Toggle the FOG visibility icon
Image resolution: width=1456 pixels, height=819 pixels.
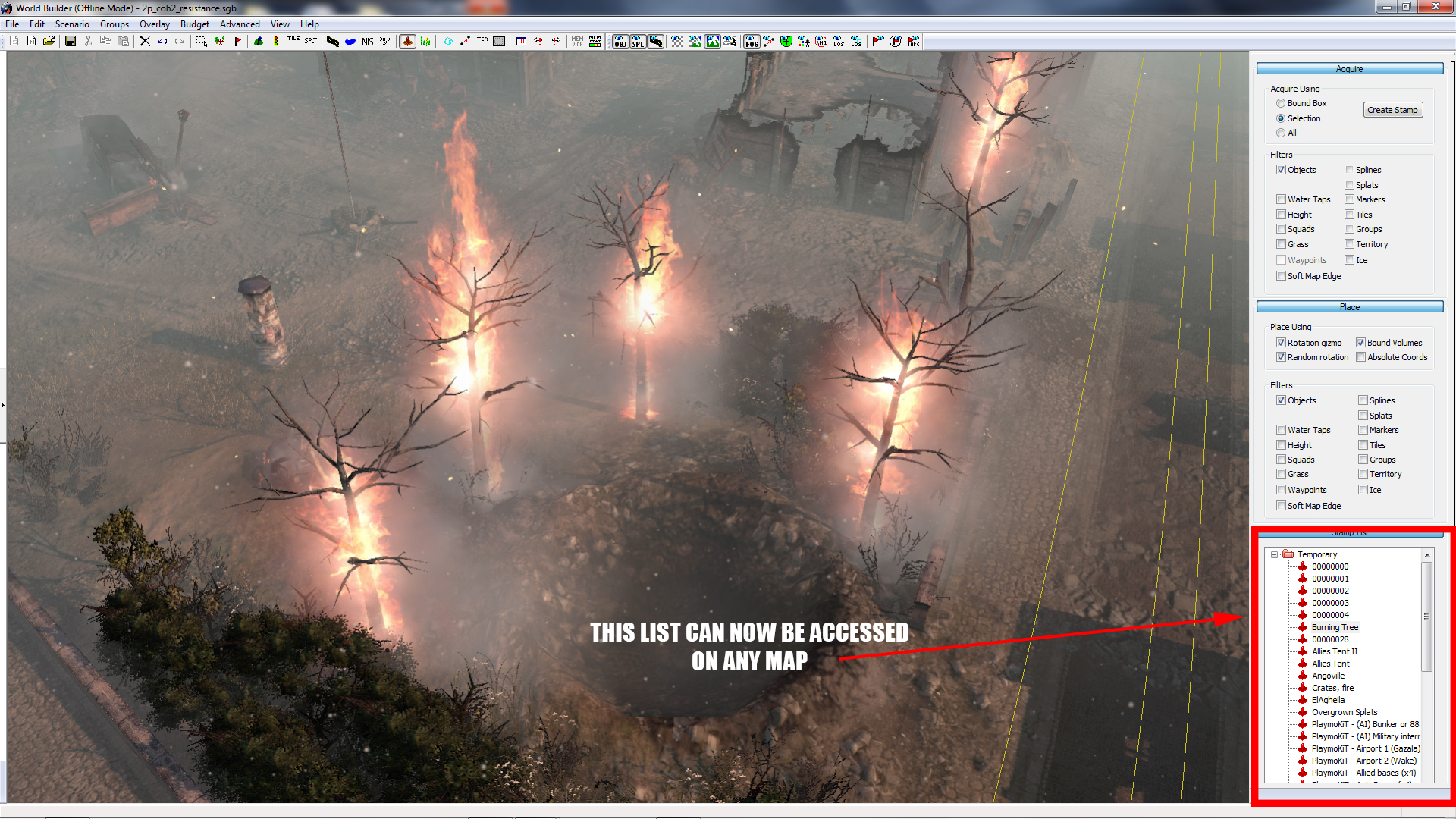click(x=752, y=41)
